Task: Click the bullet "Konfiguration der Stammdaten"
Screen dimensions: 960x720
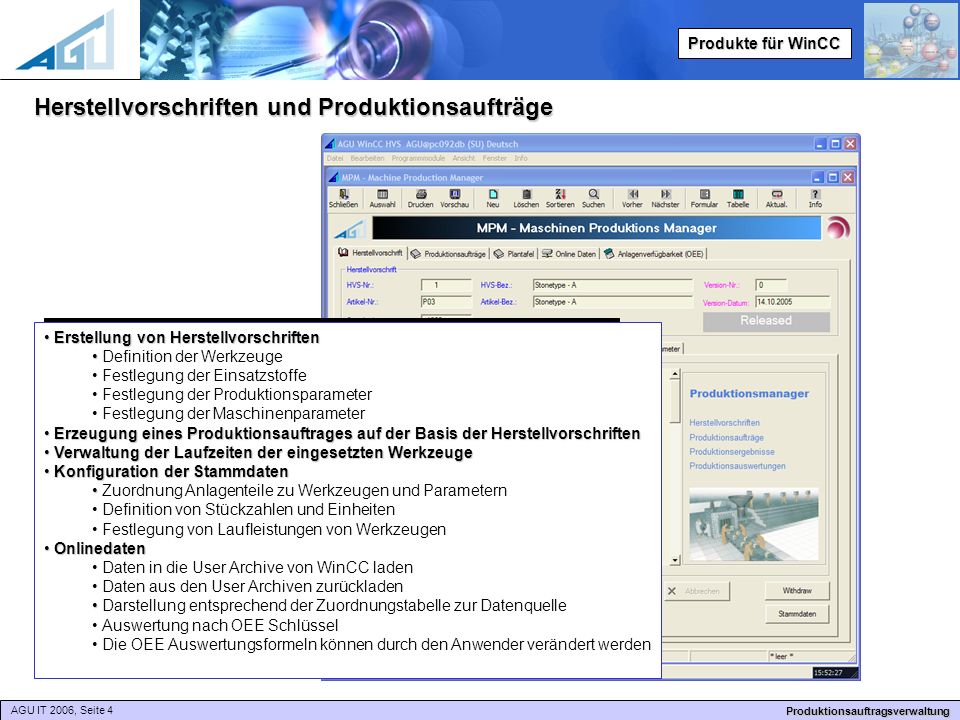Action: coord(171,471)
